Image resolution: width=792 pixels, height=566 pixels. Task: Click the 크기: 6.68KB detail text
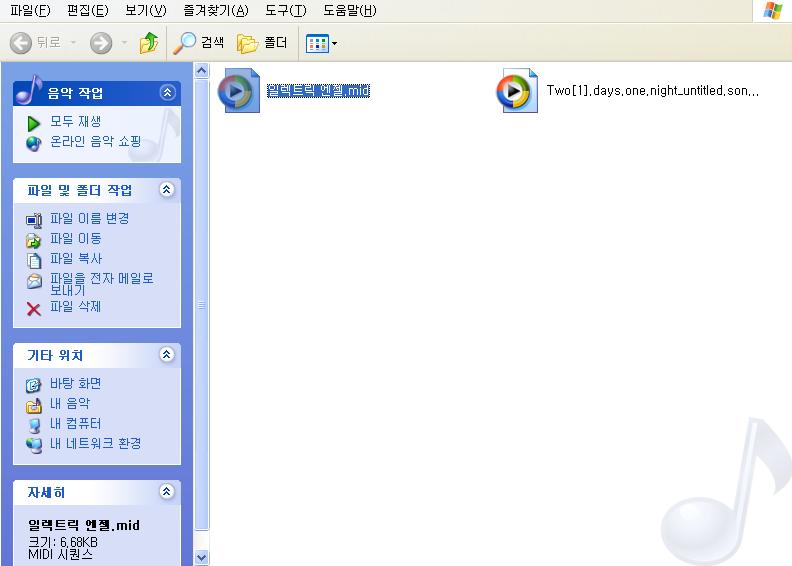coord(63,542)
